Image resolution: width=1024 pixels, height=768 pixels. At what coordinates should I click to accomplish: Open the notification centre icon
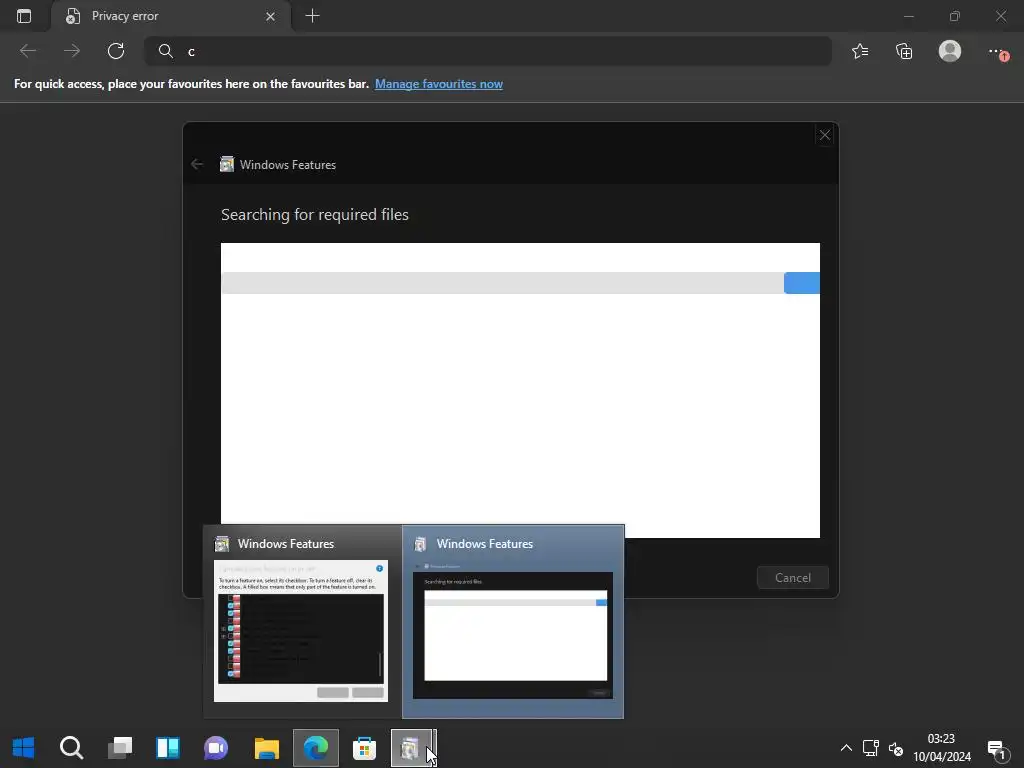click(997, 749)
